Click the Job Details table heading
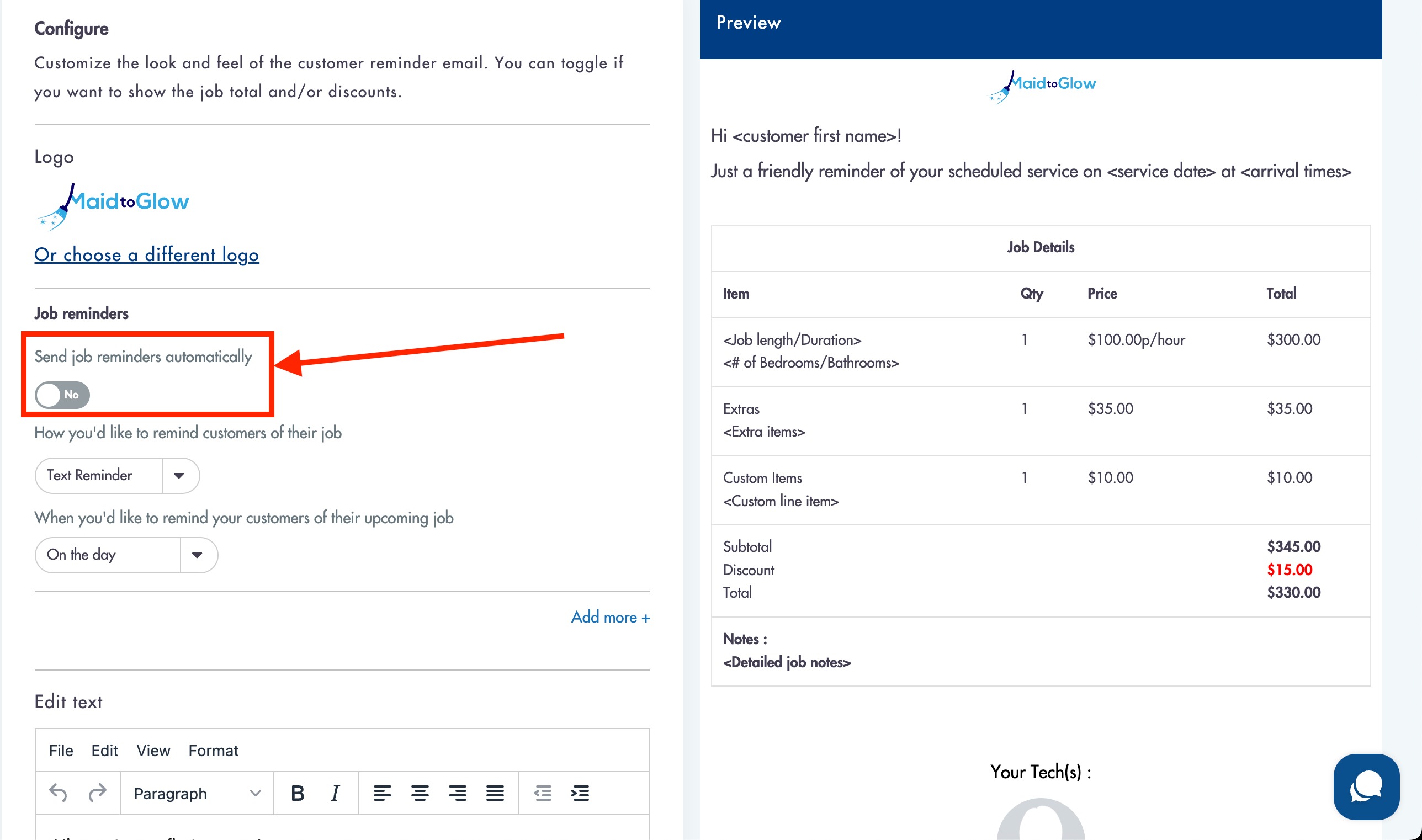The height and width of the screenshot is (840, 1422). pyautogui.click(x=1041, y=247)
